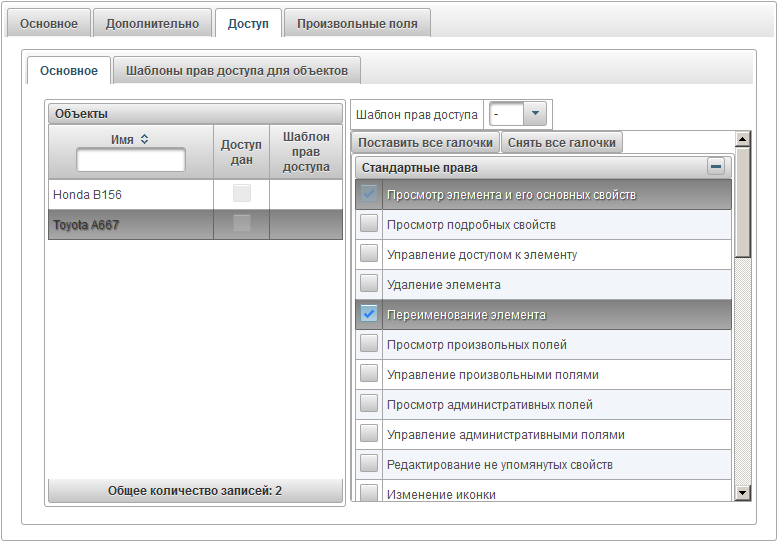This screenshot has width=778, height=541.
Task: Click the Имя filter input field
Action: (x=131, y=160)
